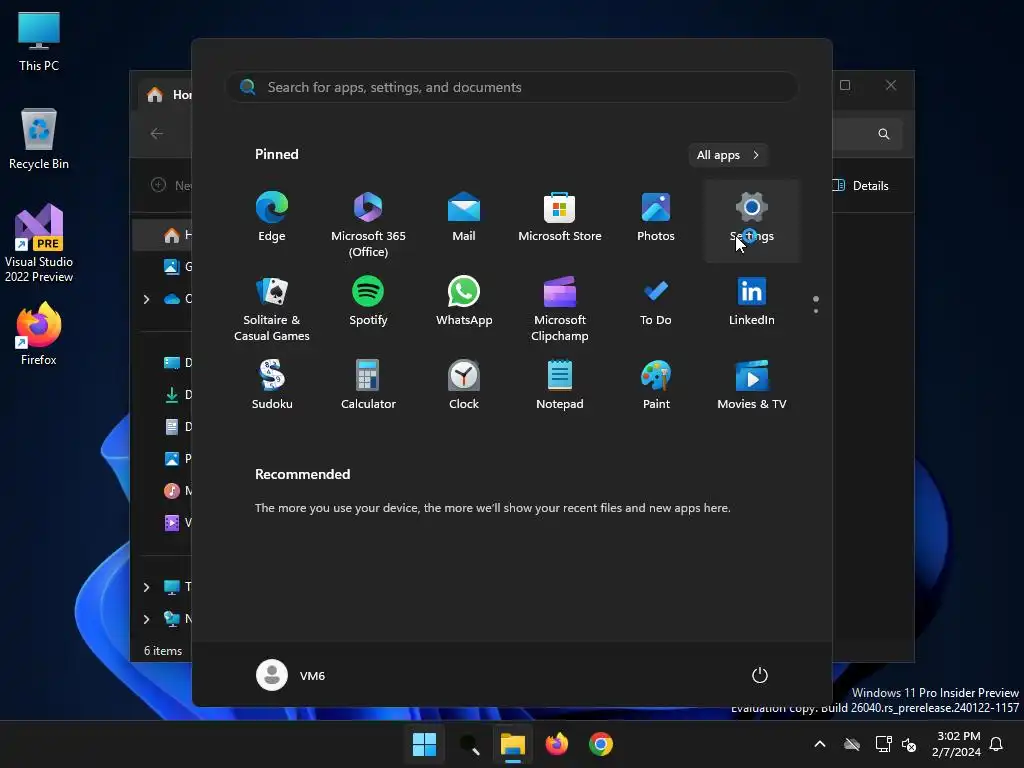The width and height of the screenshot is (1024, 768).
Task: Select the Recycle Bin desktop icon
Action: (x=39, y=139)
